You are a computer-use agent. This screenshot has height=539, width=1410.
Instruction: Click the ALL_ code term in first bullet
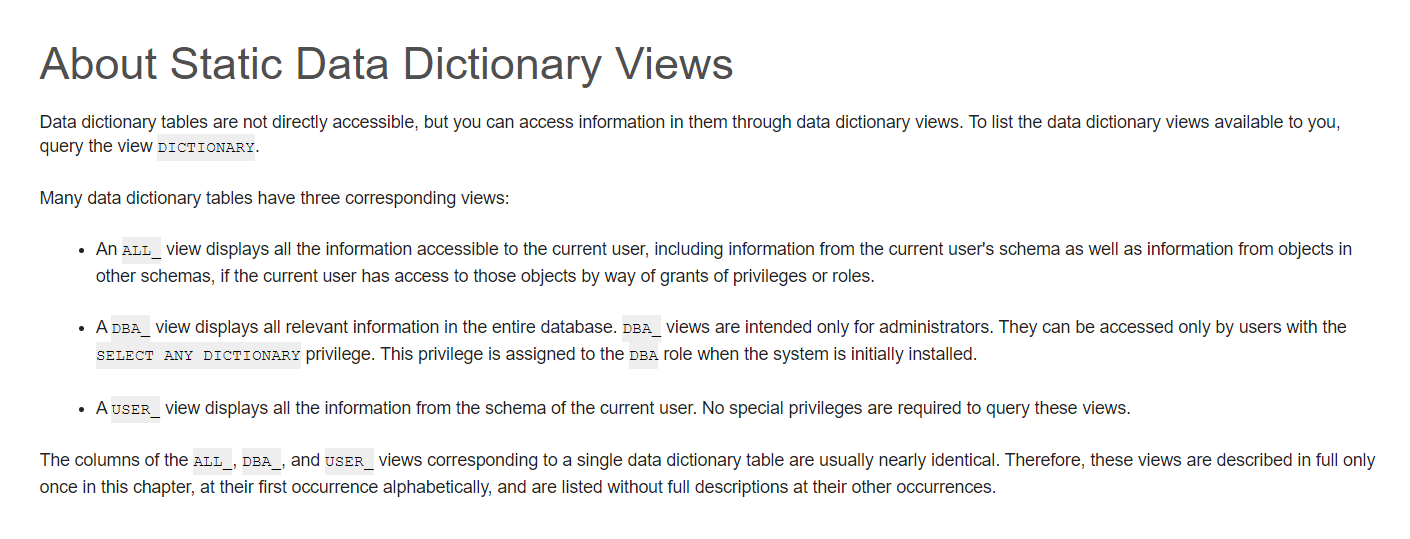coord(141,250)
